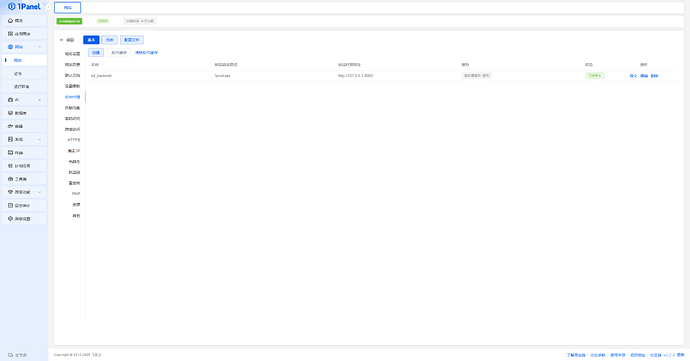Click the Delete link for xd_backend row
Viewport: 690px width, 361px height.
(x=654, y=76)
